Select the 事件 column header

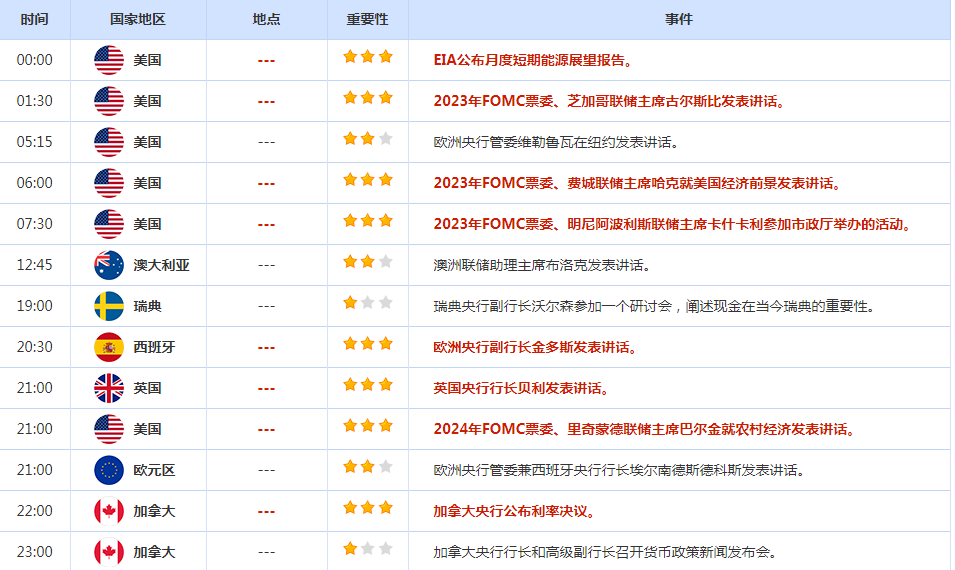679,19
